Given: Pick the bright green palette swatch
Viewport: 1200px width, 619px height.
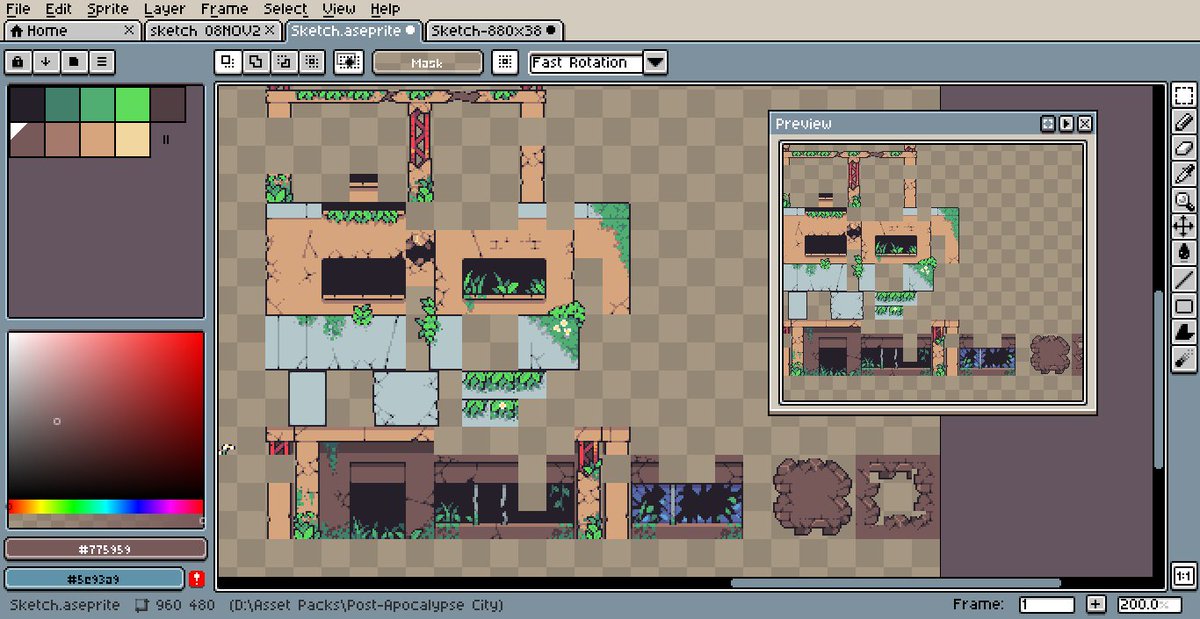Looking at the screenshot, I should 132,104.
